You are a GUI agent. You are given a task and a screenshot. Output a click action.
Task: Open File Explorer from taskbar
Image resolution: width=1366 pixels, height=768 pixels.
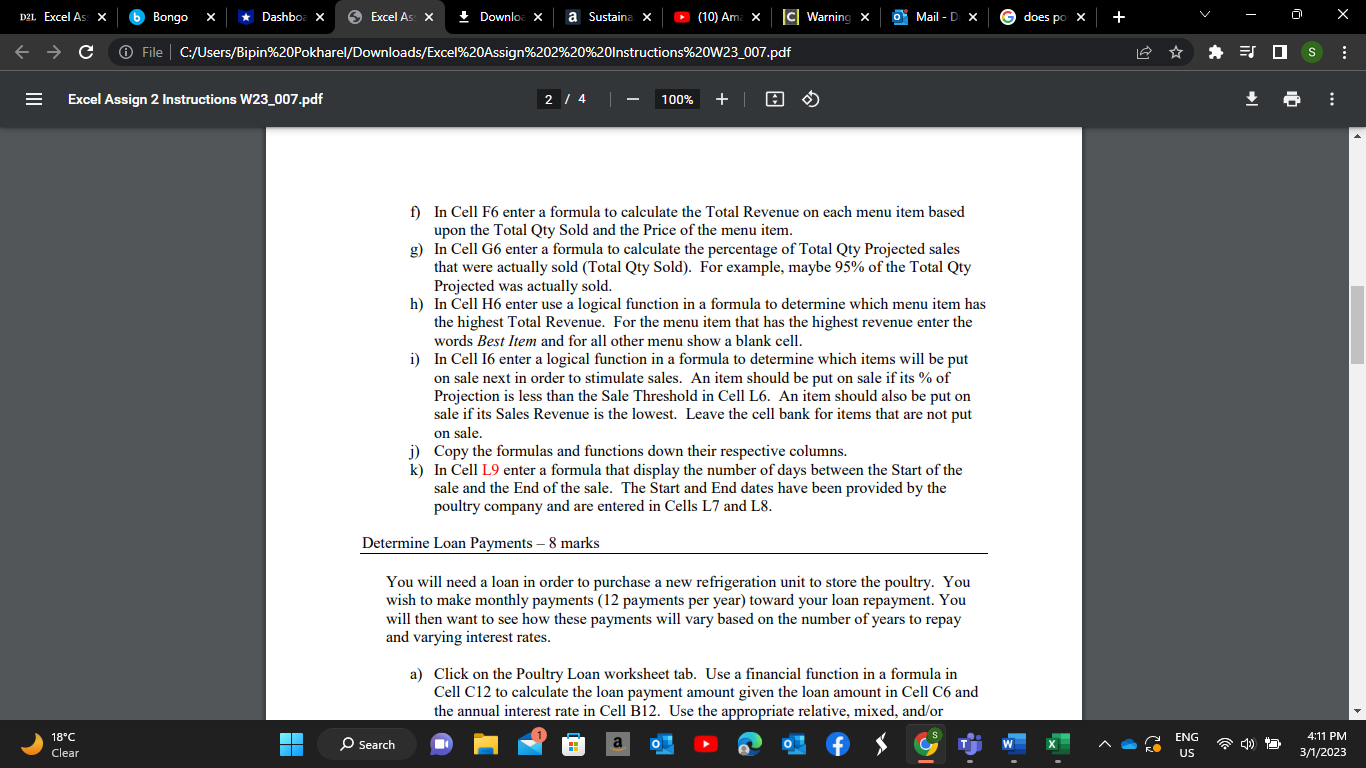pos(485,744)
